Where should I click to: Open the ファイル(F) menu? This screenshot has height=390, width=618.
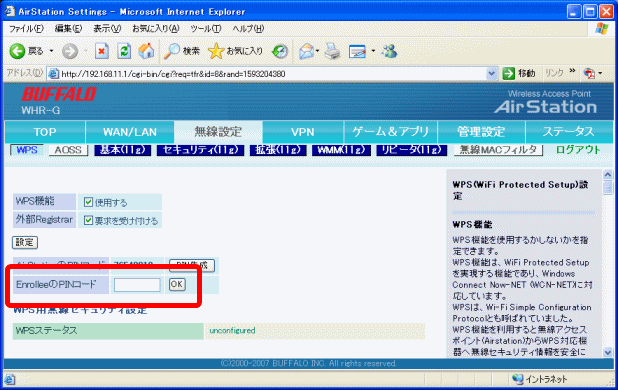pos(26,29)
